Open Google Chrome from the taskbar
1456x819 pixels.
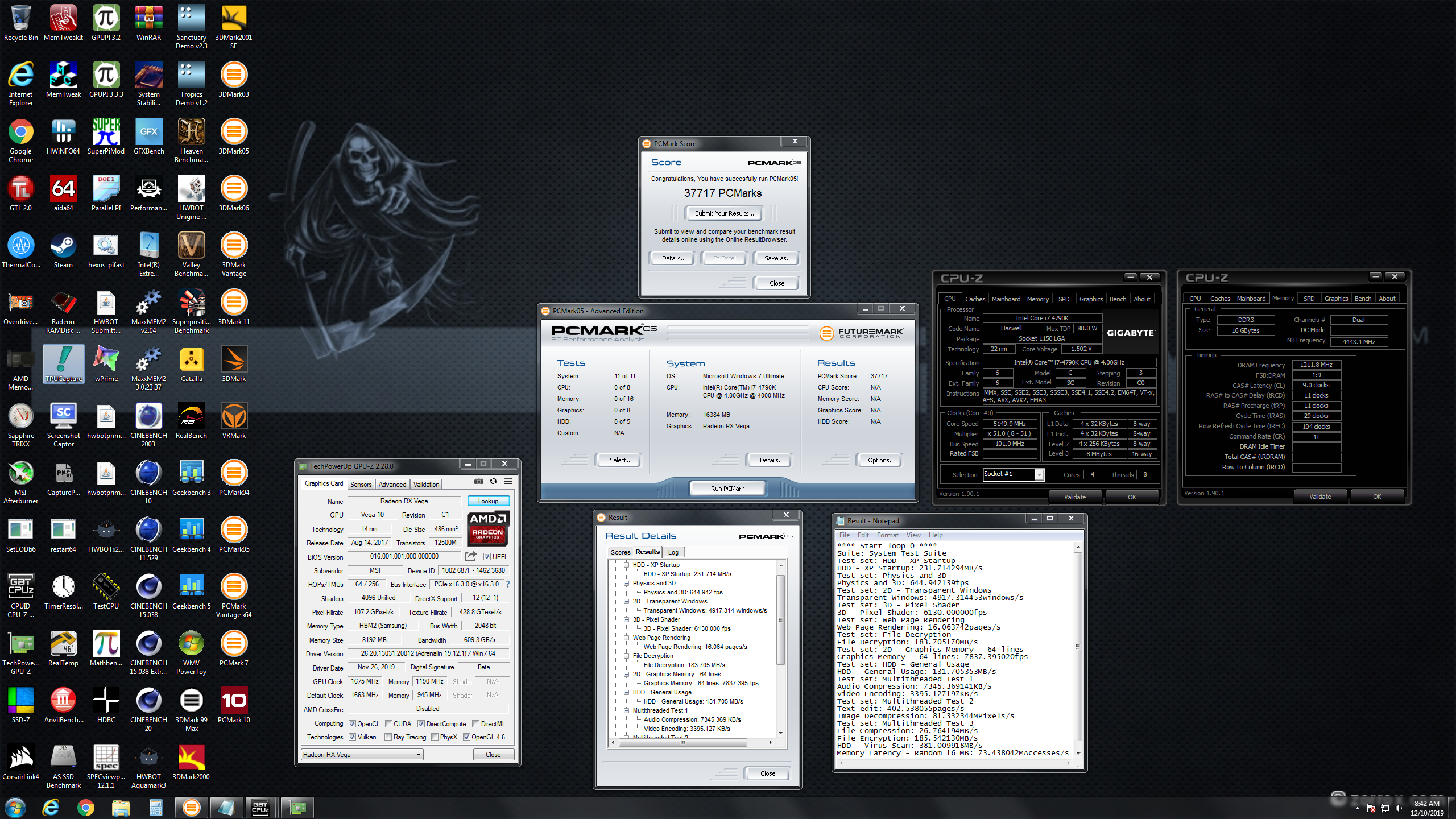coord(86,808)
